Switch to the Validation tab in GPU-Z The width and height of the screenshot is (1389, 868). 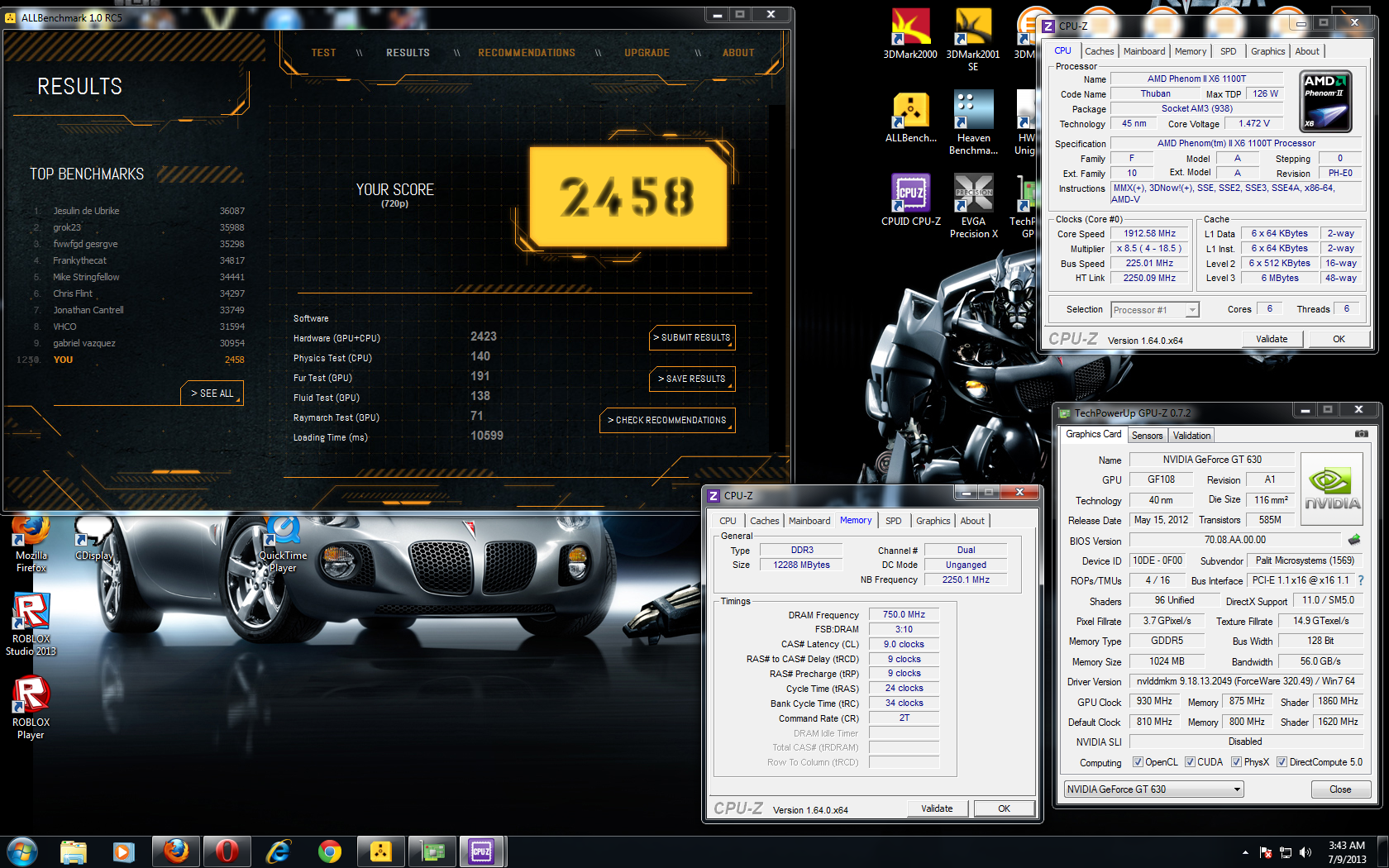pos(1191,436)
